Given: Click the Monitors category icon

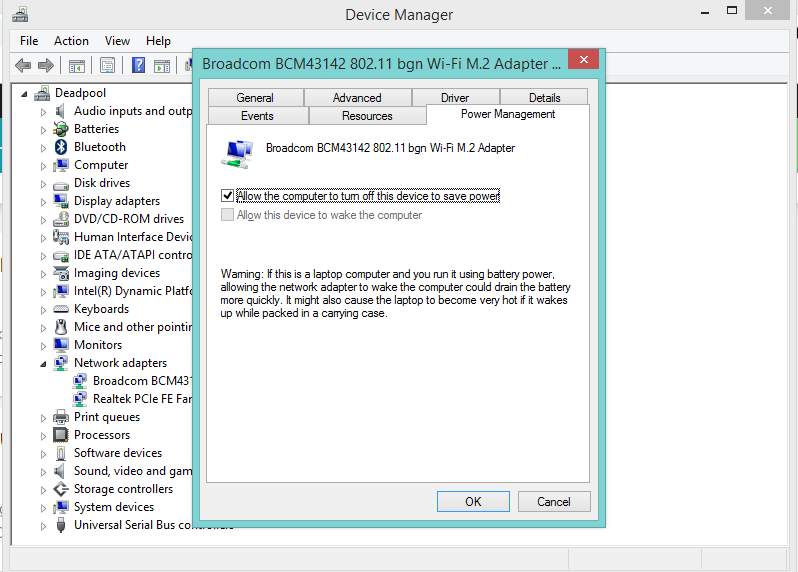Looking at the screenshot, I should pyautogui.click(x=61, y=345).
